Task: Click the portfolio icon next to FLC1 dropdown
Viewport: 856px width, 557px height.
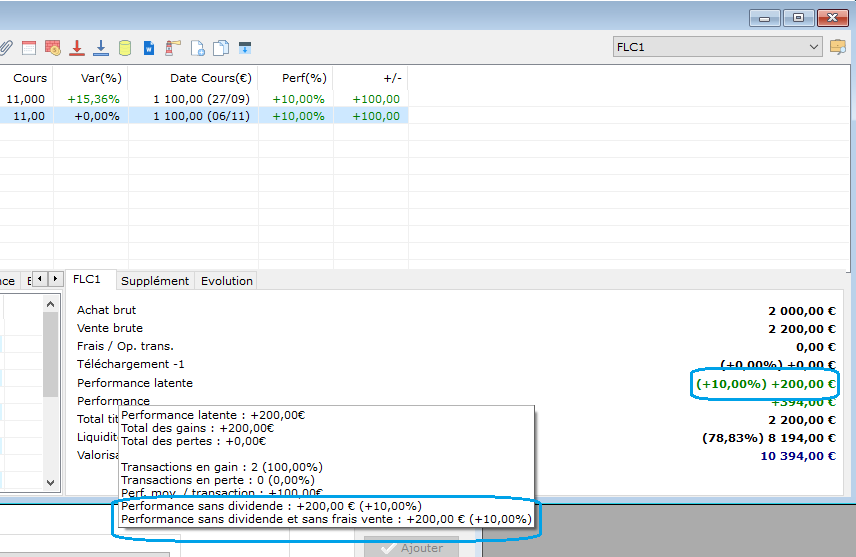Action: pos(838,48)
